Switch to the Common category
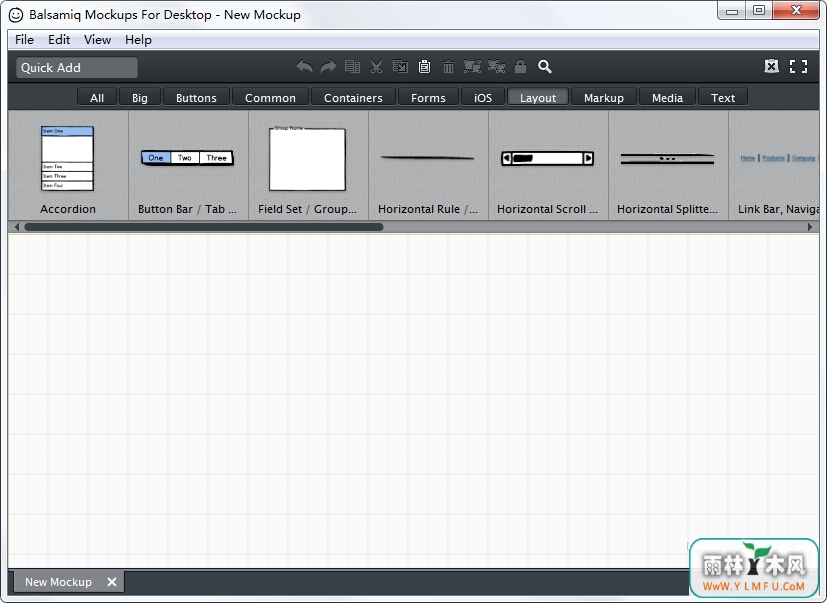 [271, 98]
